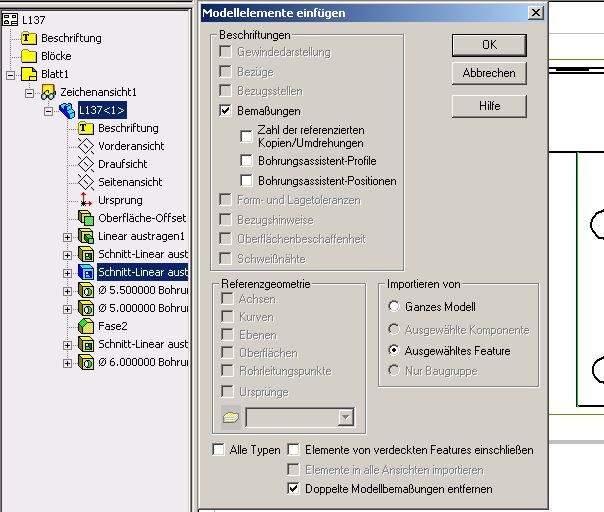The height and width of the screenshot is (512, 604).
Task: Click the Oberfläche-Offset feature icon
Action: point(86,218)
